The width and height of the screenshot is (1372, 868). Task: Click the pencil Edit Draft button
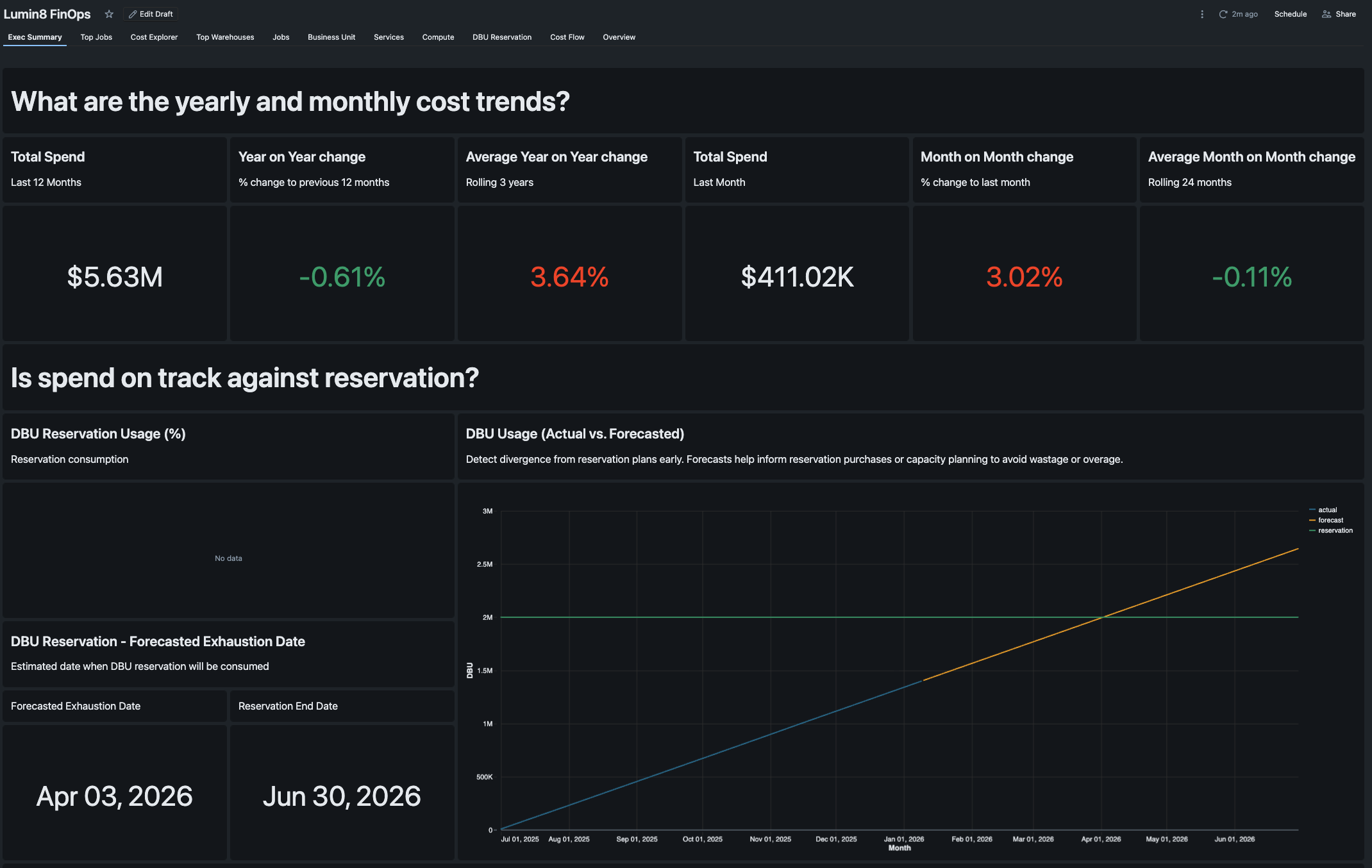pyautogui.click(x=151, y=14)
